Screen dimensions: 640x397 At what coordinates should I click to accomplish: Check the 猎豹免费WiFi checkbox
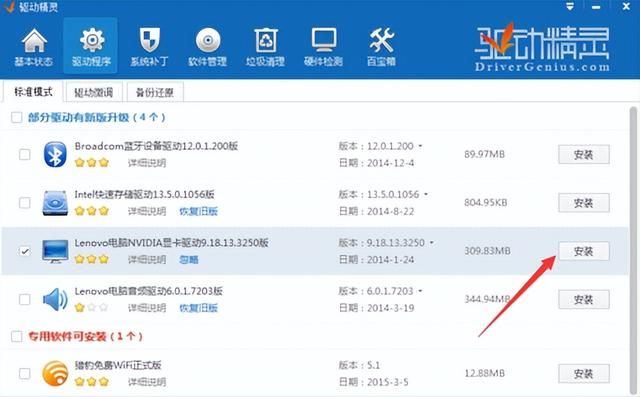coord(25,373)
